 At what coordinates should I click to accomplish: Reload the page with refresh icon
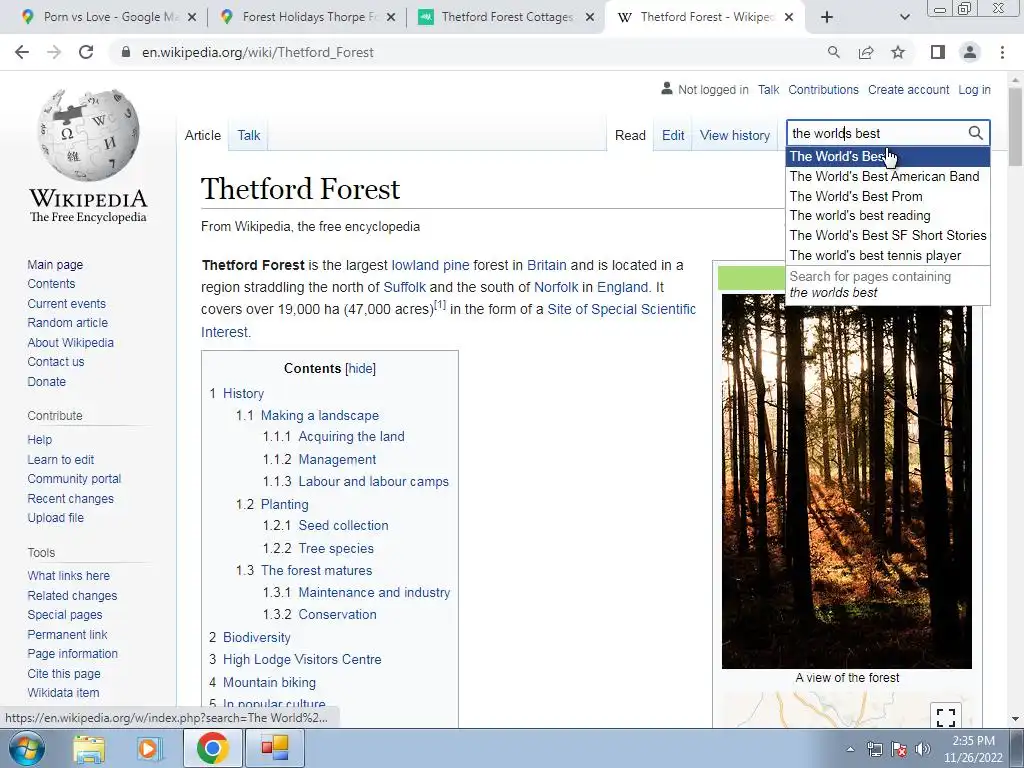coord(86,52)
